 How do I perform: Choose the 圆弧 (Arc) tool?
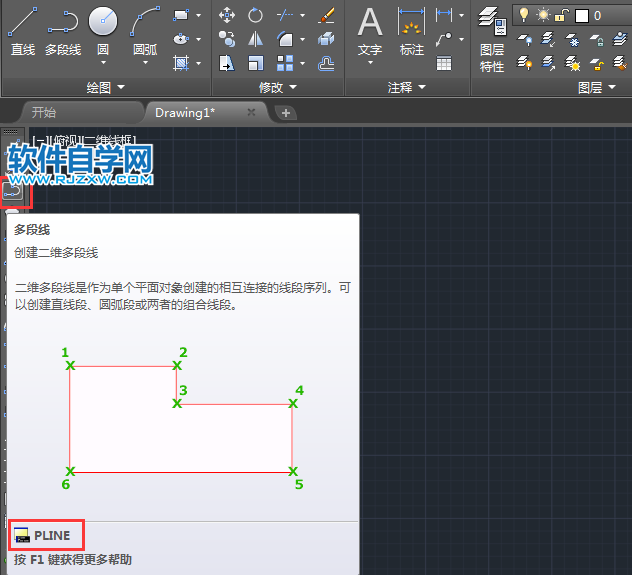point(146,30)
